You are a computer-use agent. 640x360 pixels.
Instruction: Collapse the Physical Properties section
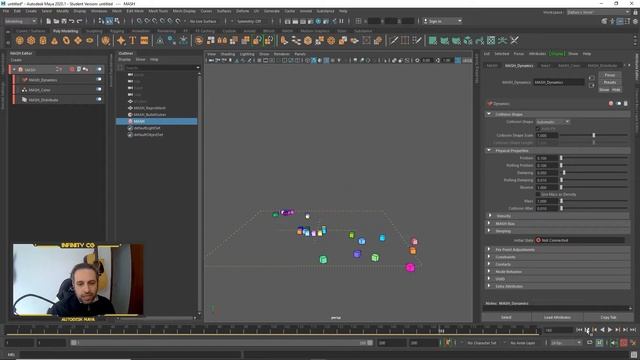pos(489,151)
